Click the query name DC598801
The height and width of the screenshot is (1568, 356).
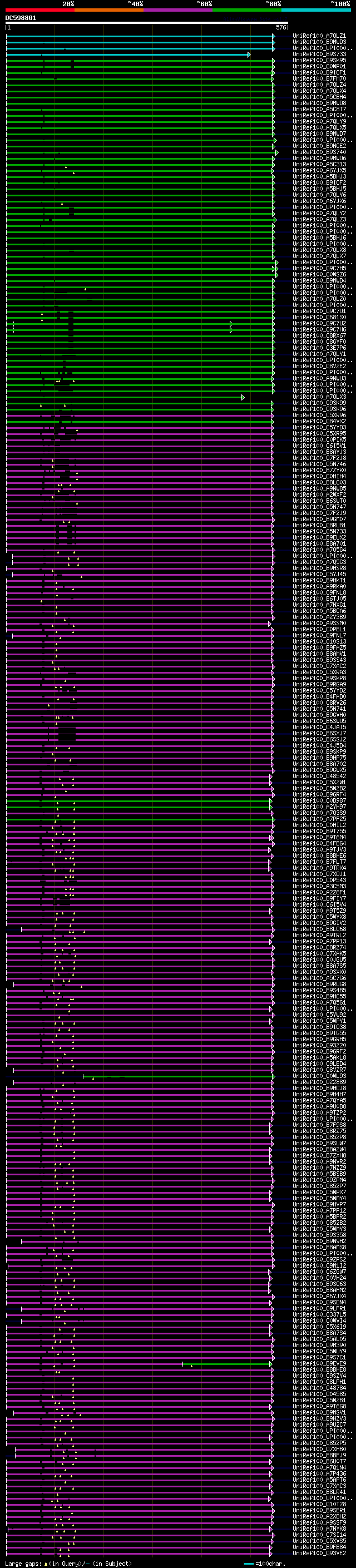click(21, 18)
